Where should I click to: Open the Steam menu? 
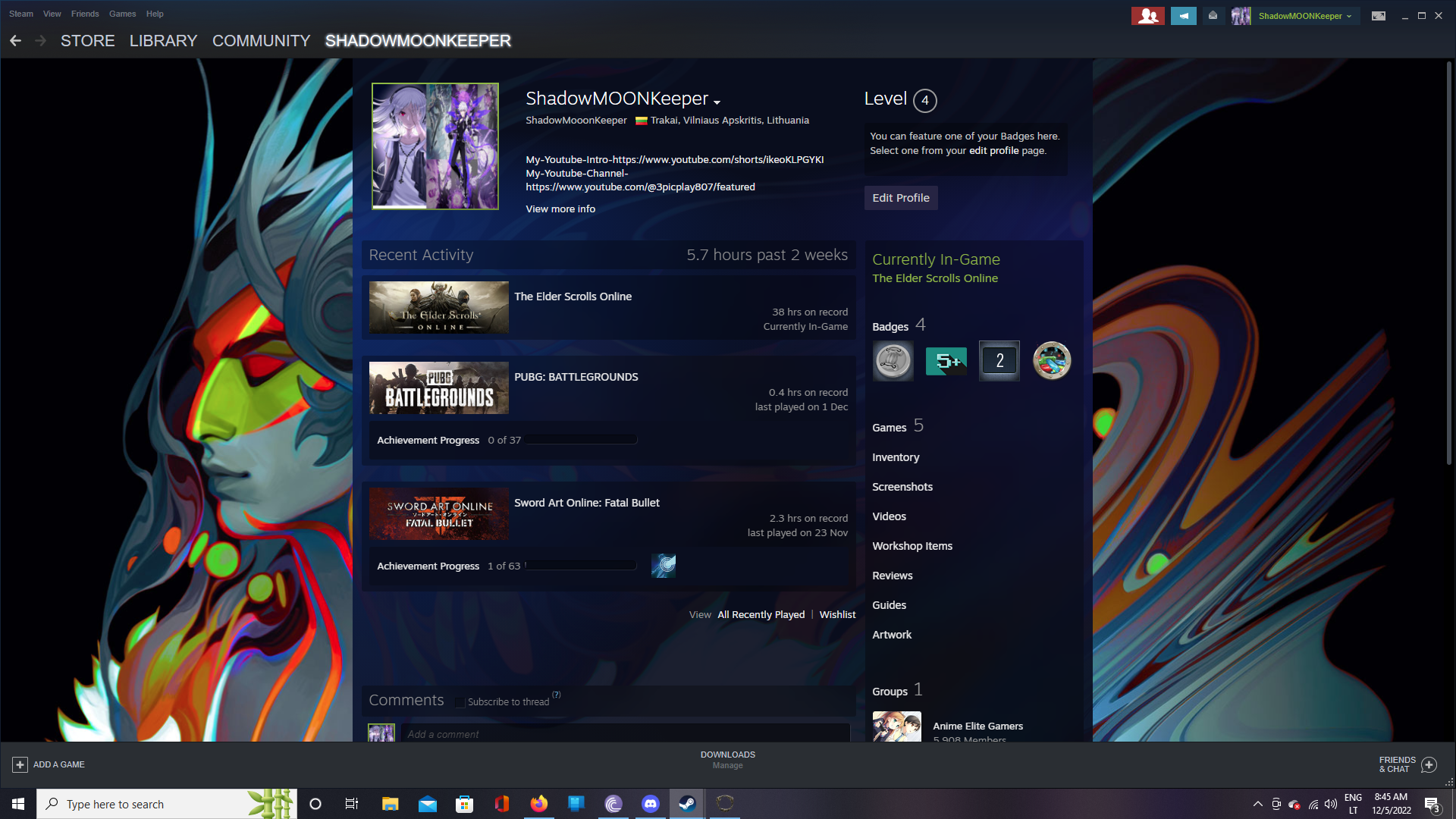[x=21, y=14]
